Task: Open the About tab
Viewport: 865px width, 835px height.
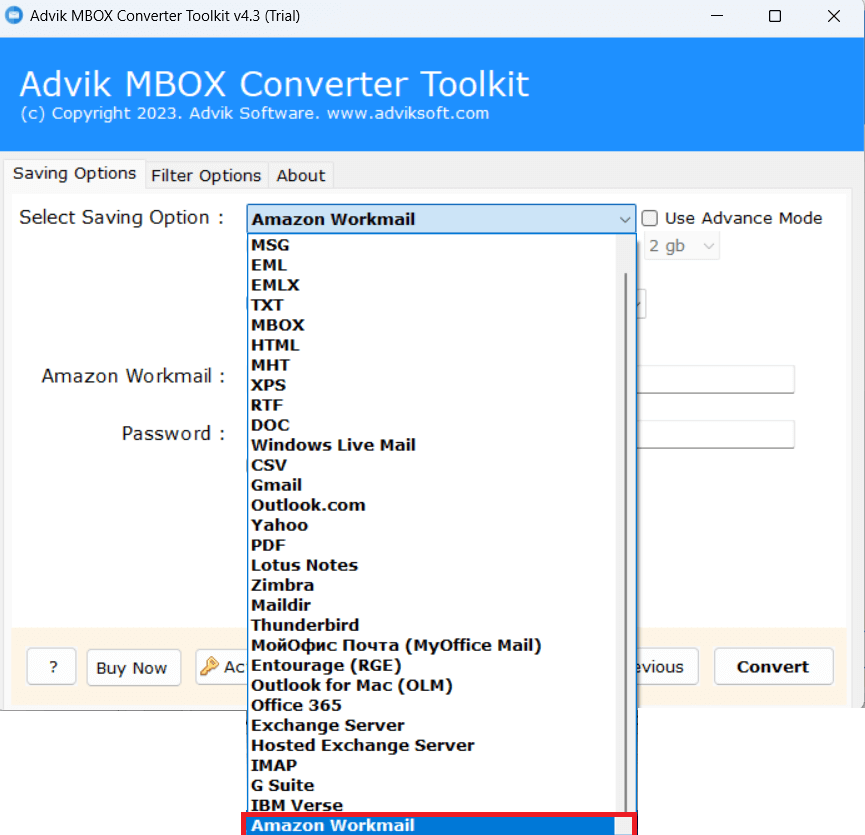Action: [301, 176]
